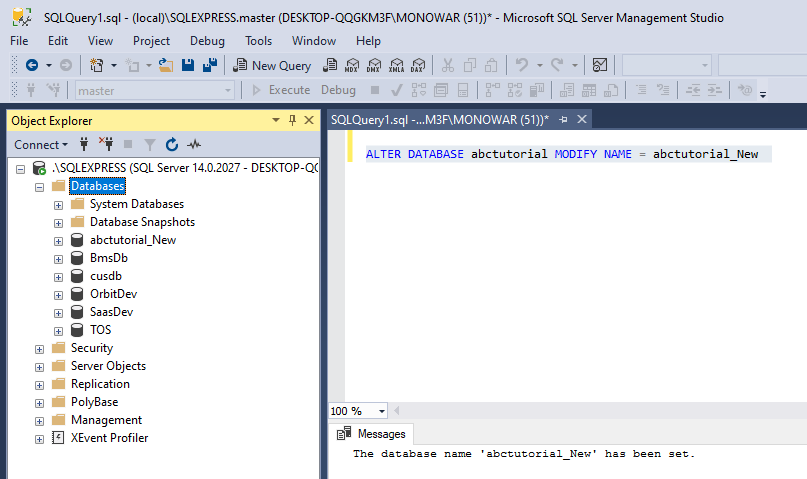Close the Object Explorer panel
Screen dimensions: 807x479
(x=309, y=120)
